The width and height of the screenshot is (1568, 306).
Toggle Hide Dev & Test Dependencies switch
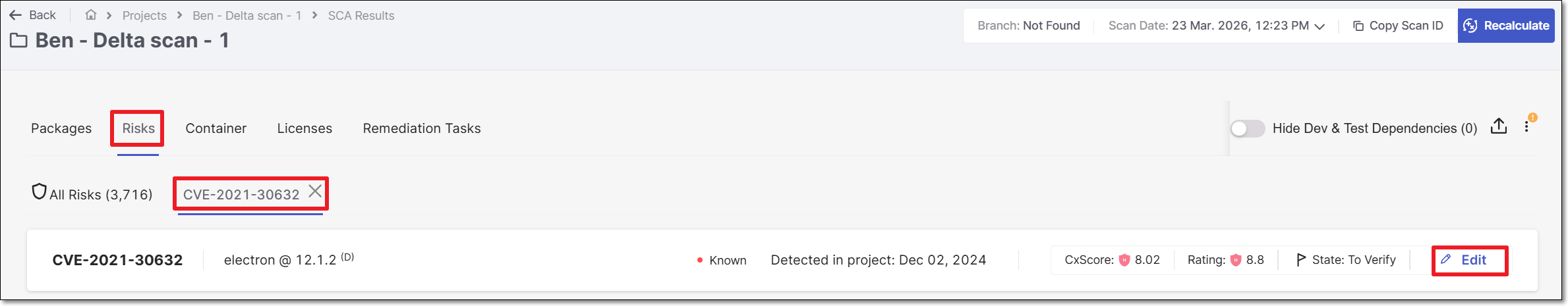pos(1247,128)
